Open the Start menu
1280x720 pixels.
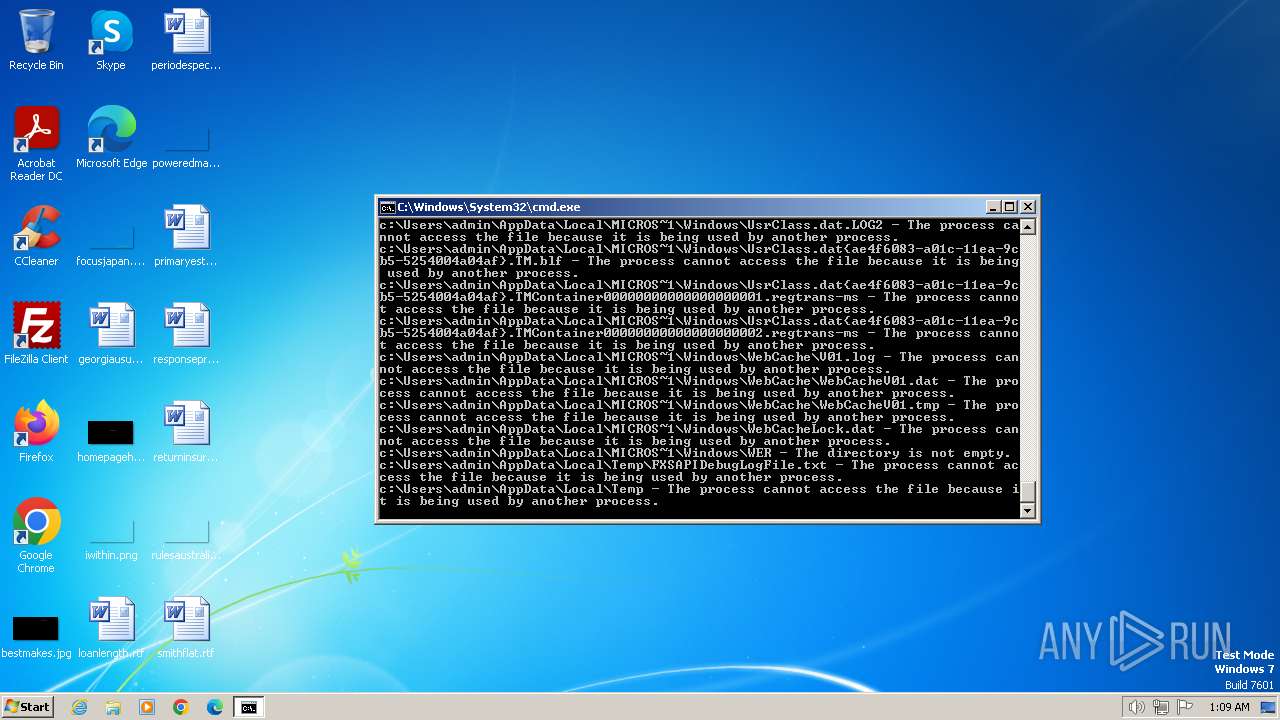tap(27, 707)
